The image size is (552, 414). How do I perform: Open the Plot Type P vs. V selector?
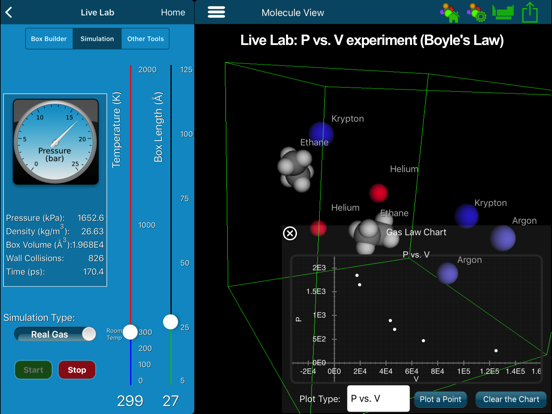point(378,399)
